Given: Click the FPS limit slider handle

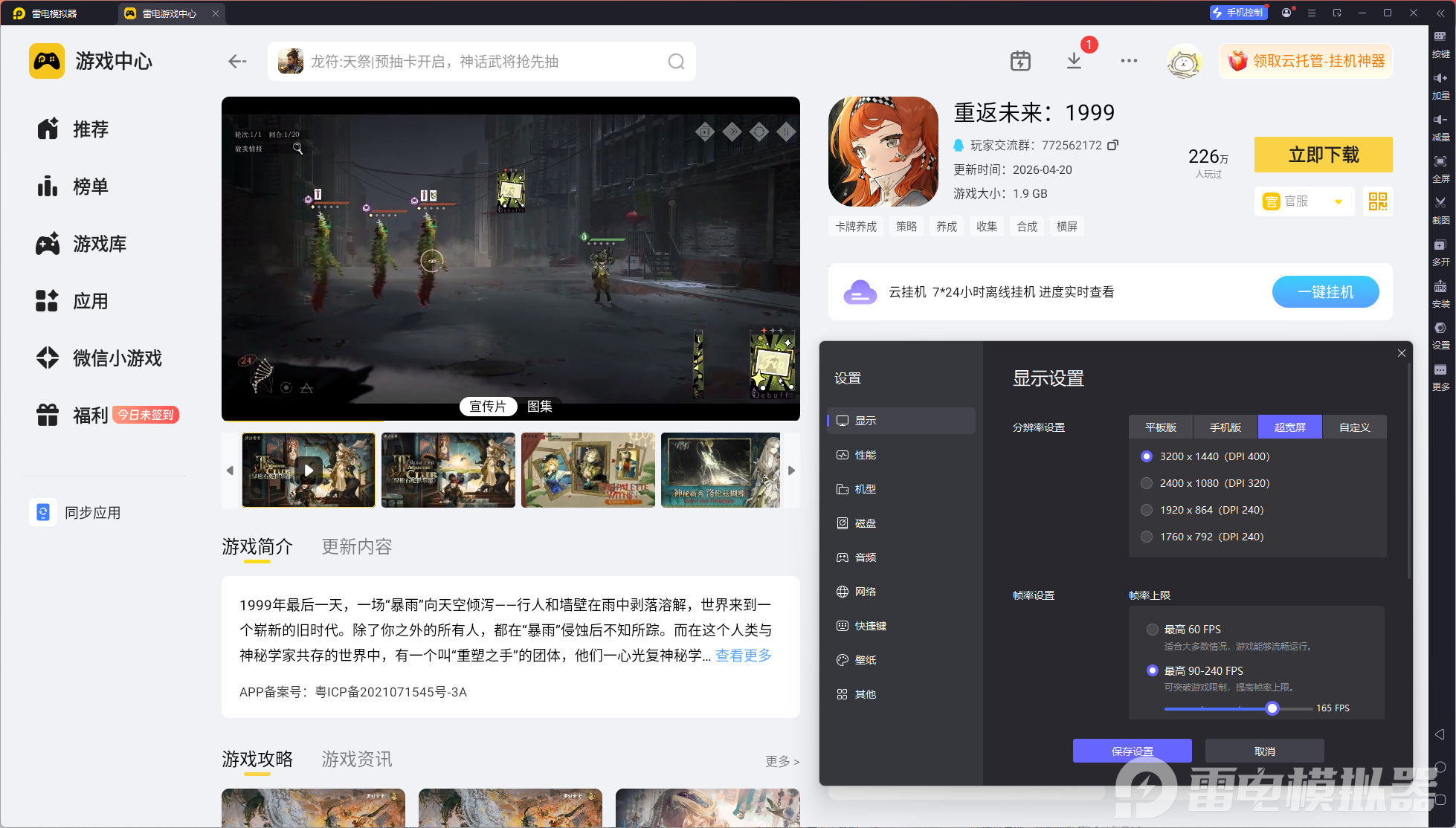Looking at the screenshot, I should pyautogui.click(x=1272, y=708).
